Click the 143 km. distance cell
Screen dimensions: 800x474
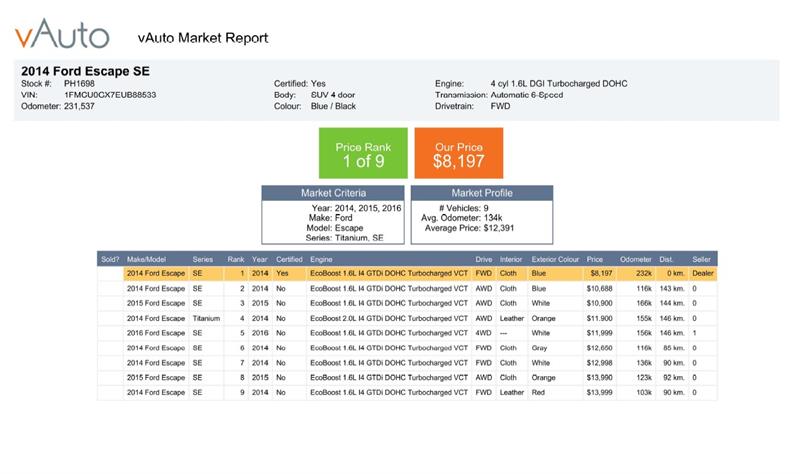671,288
